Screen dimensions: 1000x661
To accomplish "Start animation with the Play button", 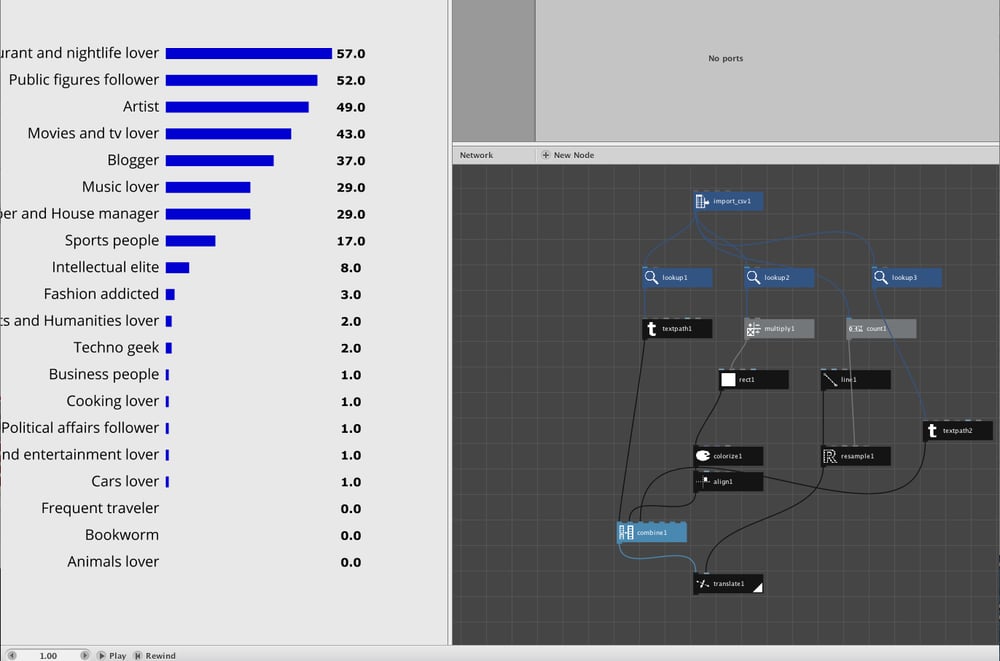I will pyautogui.click(x=112, y=655).
